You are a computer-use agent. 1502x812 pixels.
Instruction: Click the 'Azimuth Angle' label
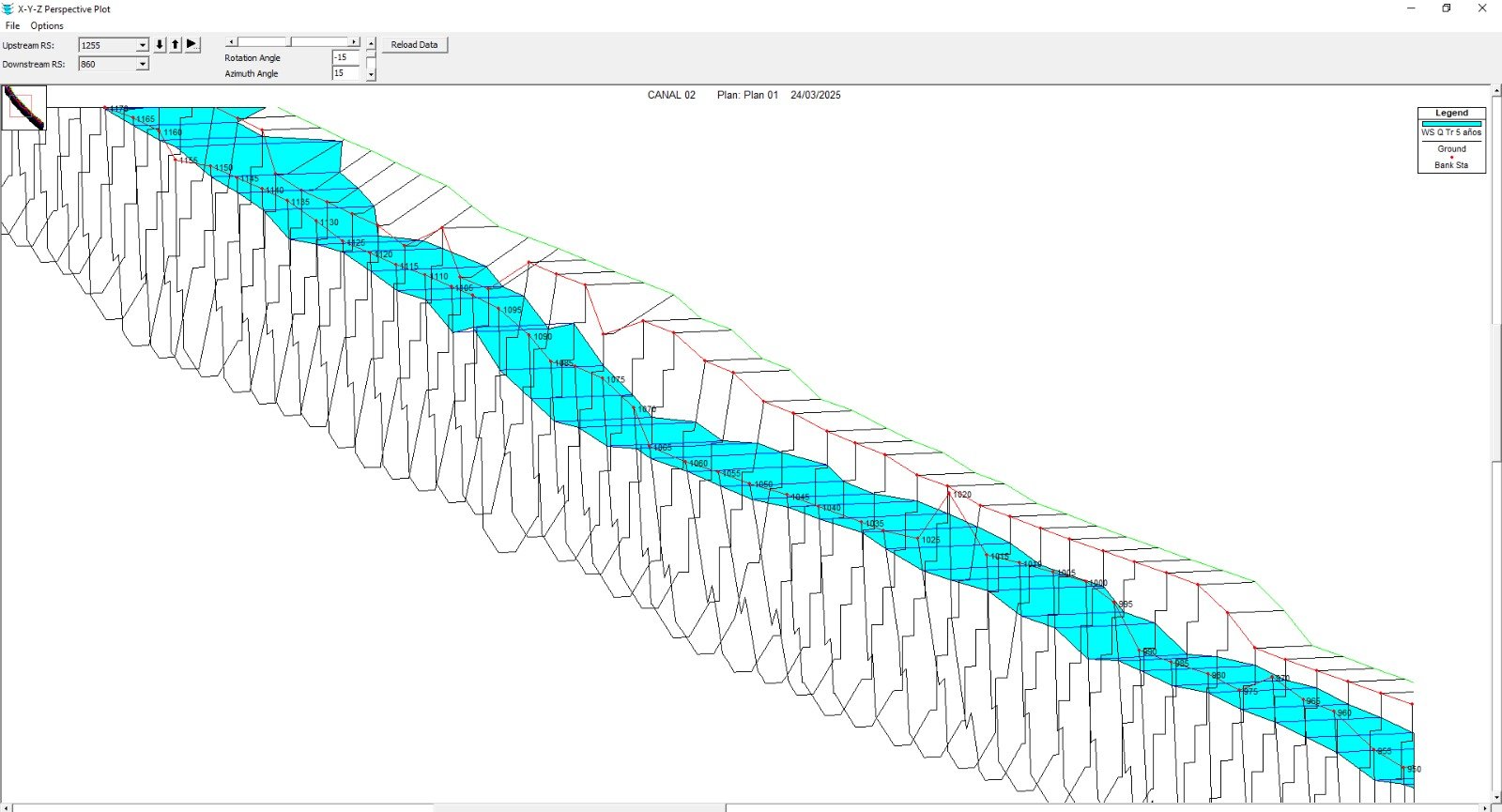[x=252, y=73]
